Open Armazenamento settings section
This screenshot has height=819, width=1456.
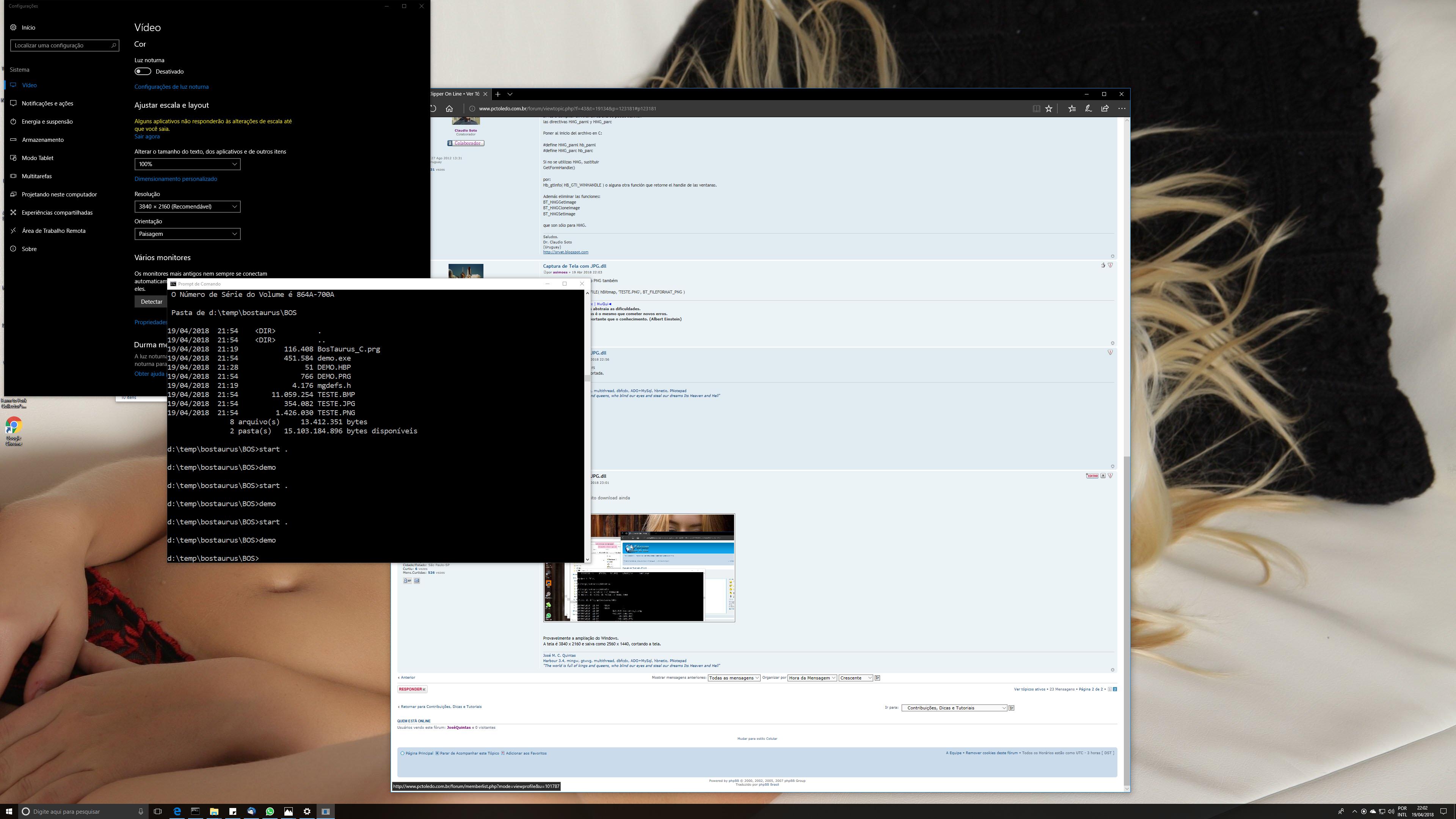pyautogui.click(x=42, y=140)
